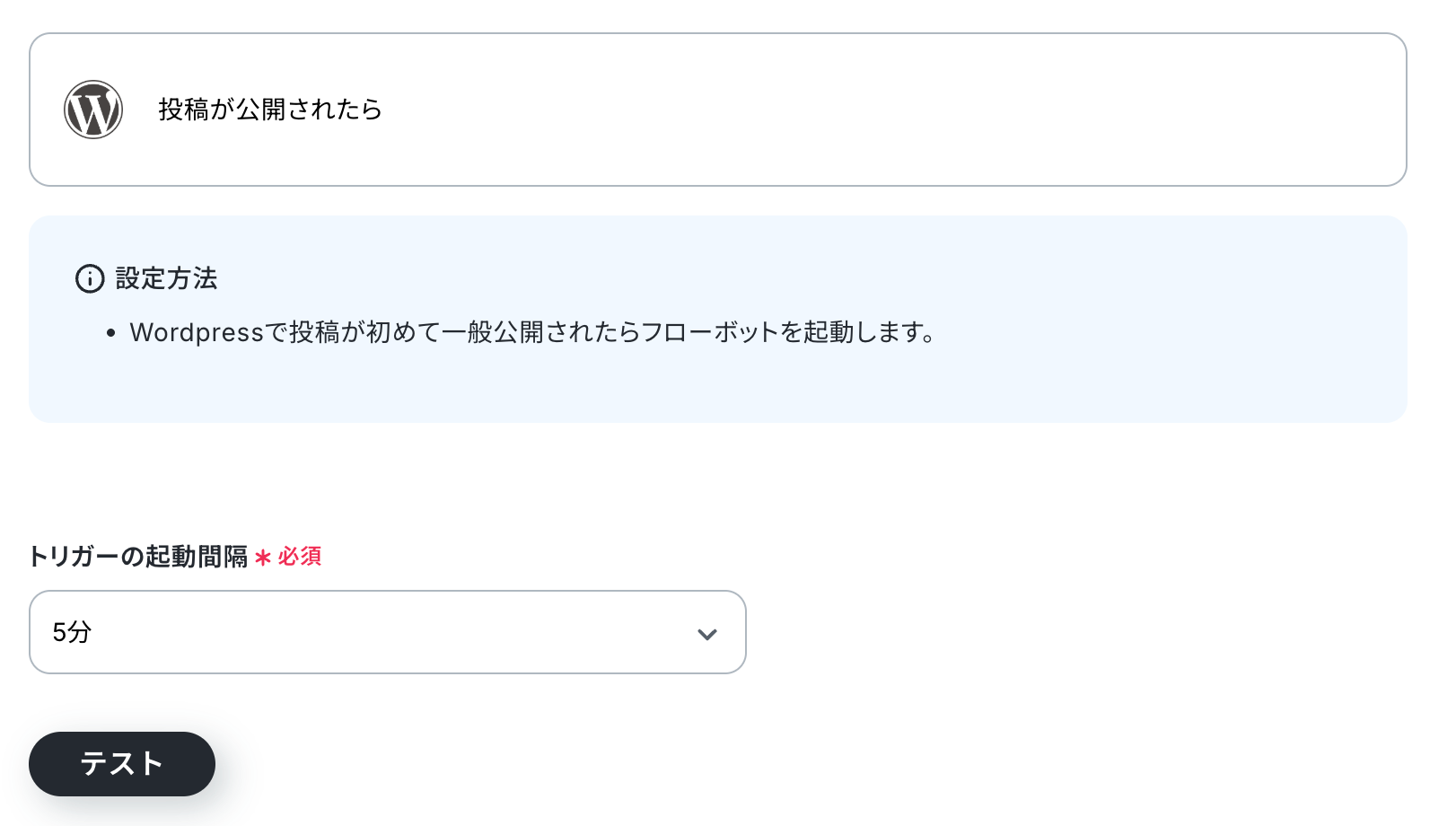Click the 設定方法 heading
The height and width of the screenshot is (826, 1456).
coord(167,278)
